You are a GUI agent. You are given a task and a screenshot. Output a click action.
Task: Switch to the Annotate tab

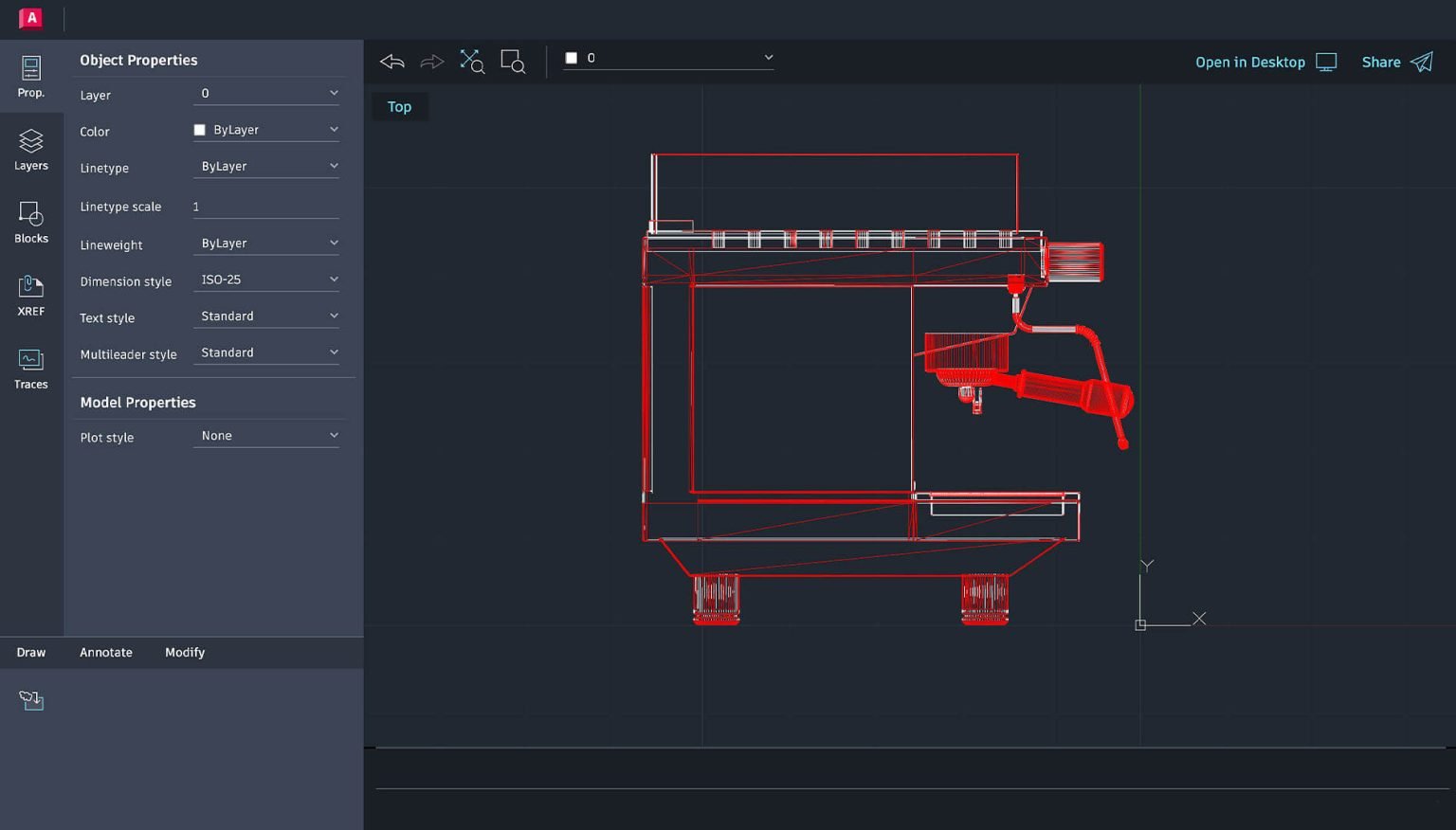tap(105, 652)
